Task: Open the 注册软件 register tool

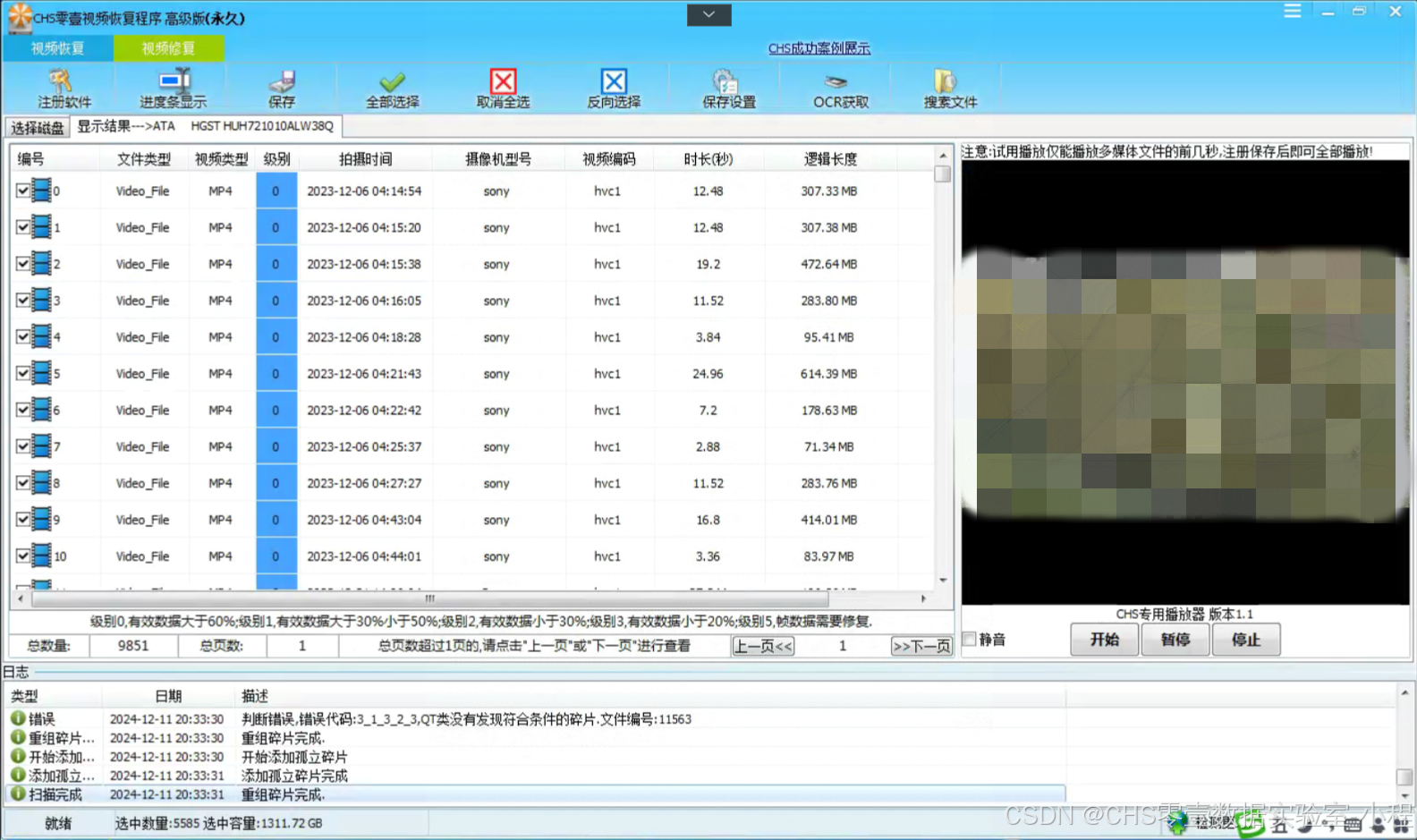Action: tap(64, 89)
